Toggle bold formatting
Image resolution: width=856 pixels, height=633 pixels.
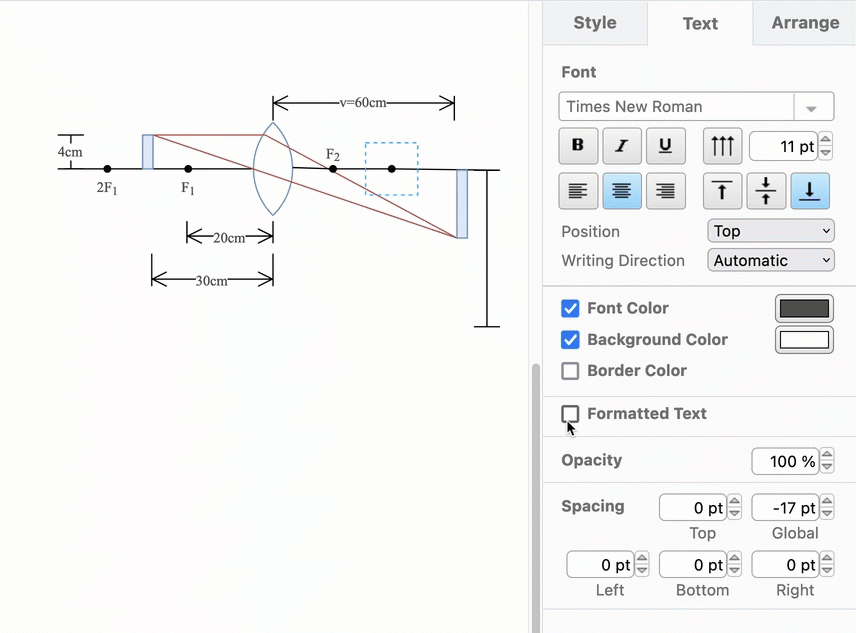pos(577,146)
